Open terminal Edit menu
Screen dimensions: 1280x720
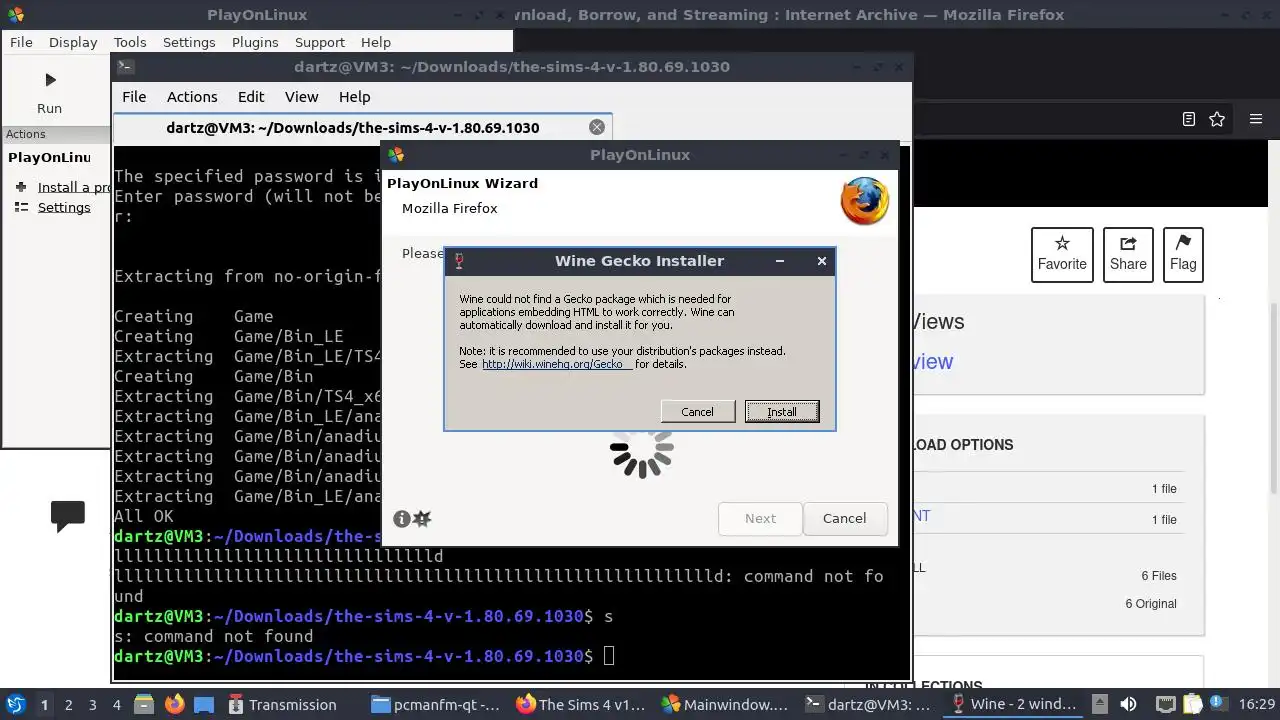coord(251,97)
